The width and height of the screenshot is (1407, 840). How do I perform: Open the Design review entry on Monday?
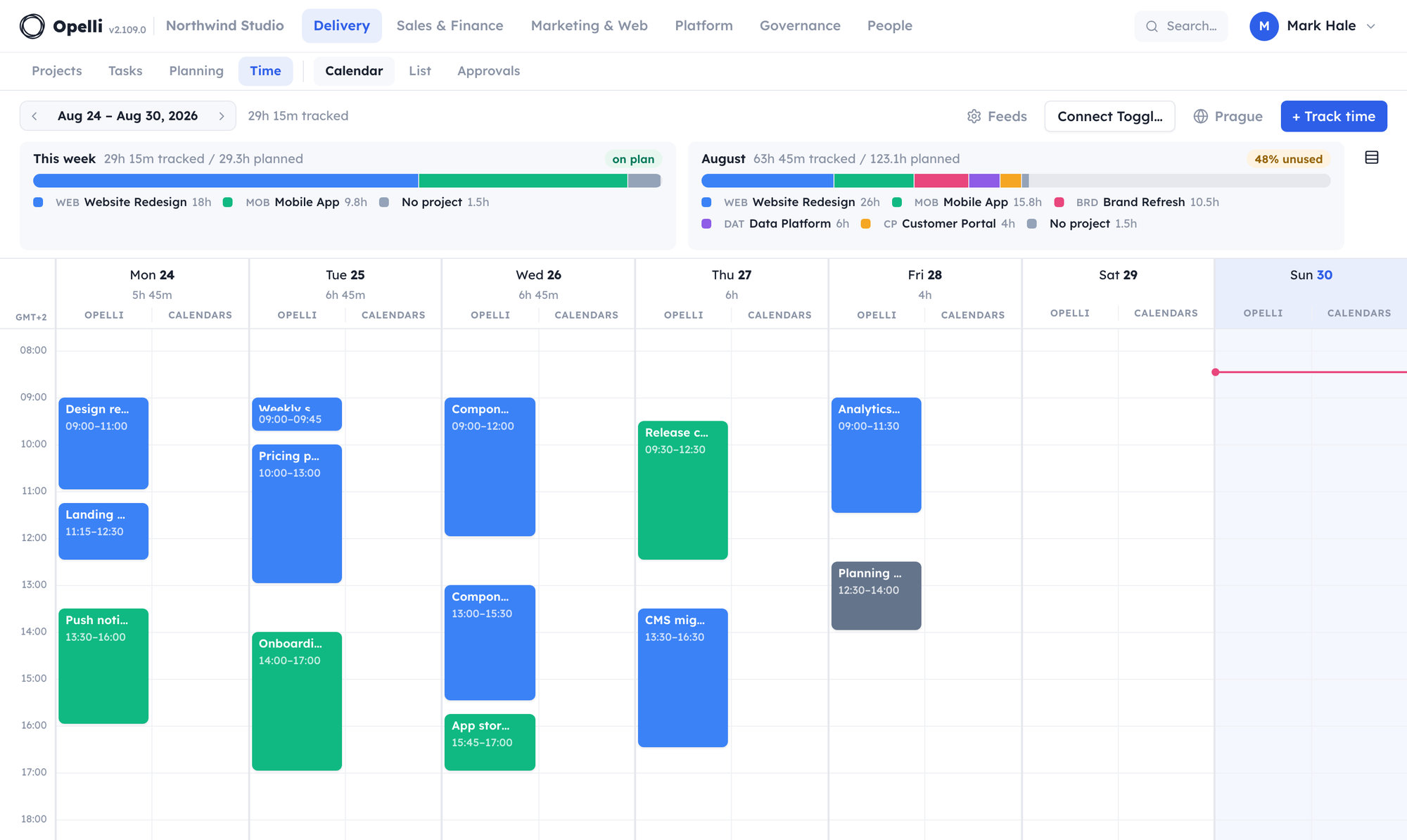(103, 443)
